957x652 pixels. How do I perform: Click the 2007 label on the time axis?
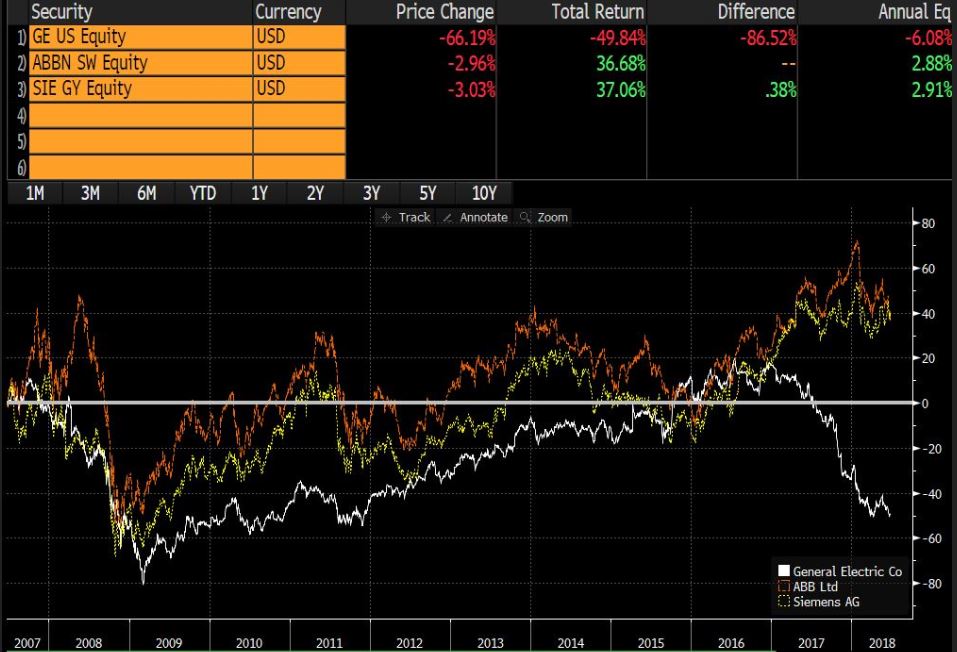27,643
